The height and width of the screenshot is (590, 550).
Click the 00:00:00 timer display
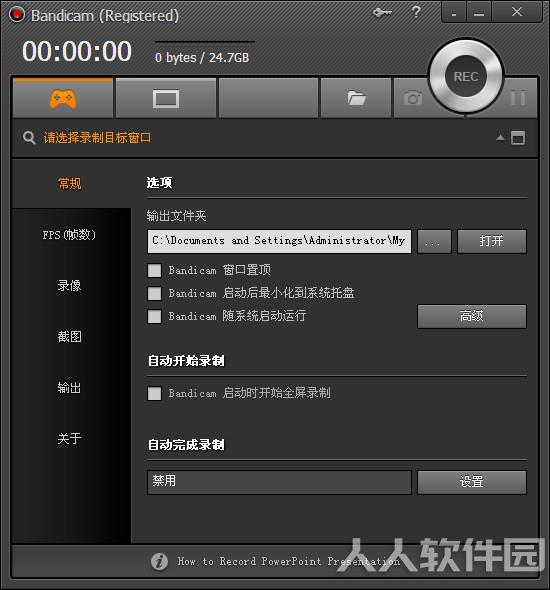(x=77, y=51)
